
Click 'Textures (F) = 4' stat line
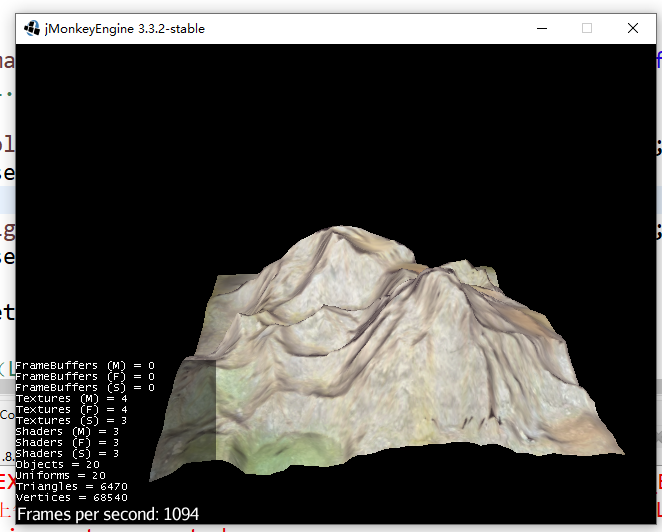click(71, 409)
